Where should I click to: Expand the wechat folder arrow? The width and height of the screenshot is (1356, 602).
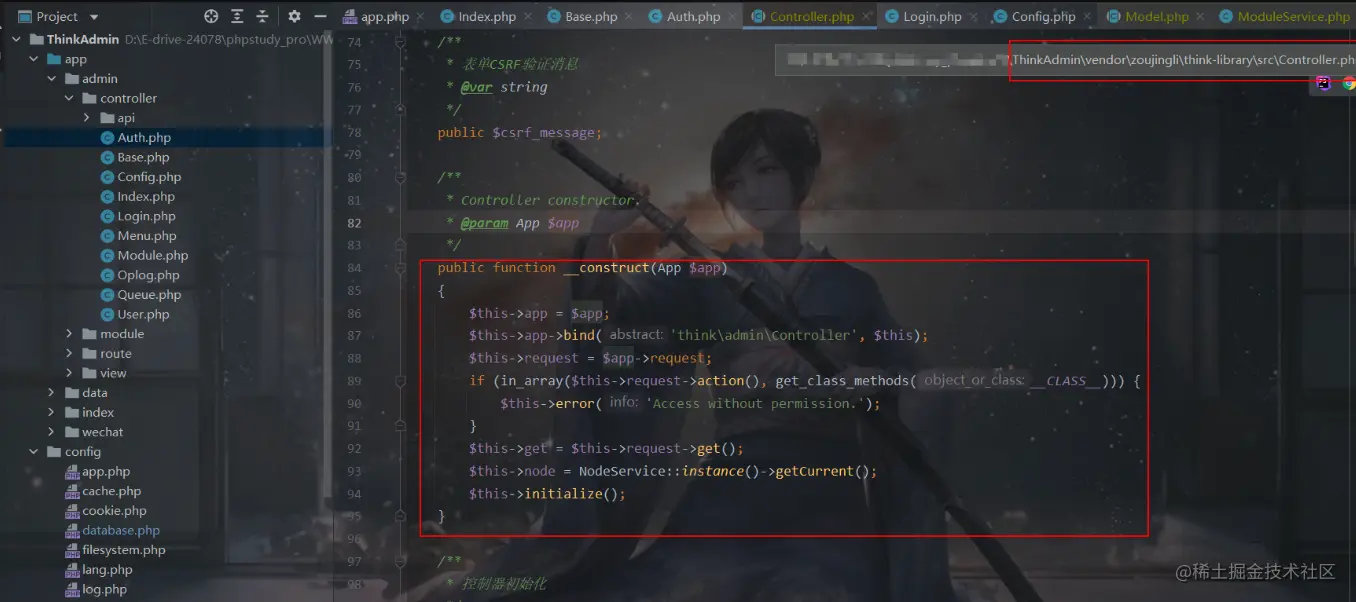pos(52,432)
